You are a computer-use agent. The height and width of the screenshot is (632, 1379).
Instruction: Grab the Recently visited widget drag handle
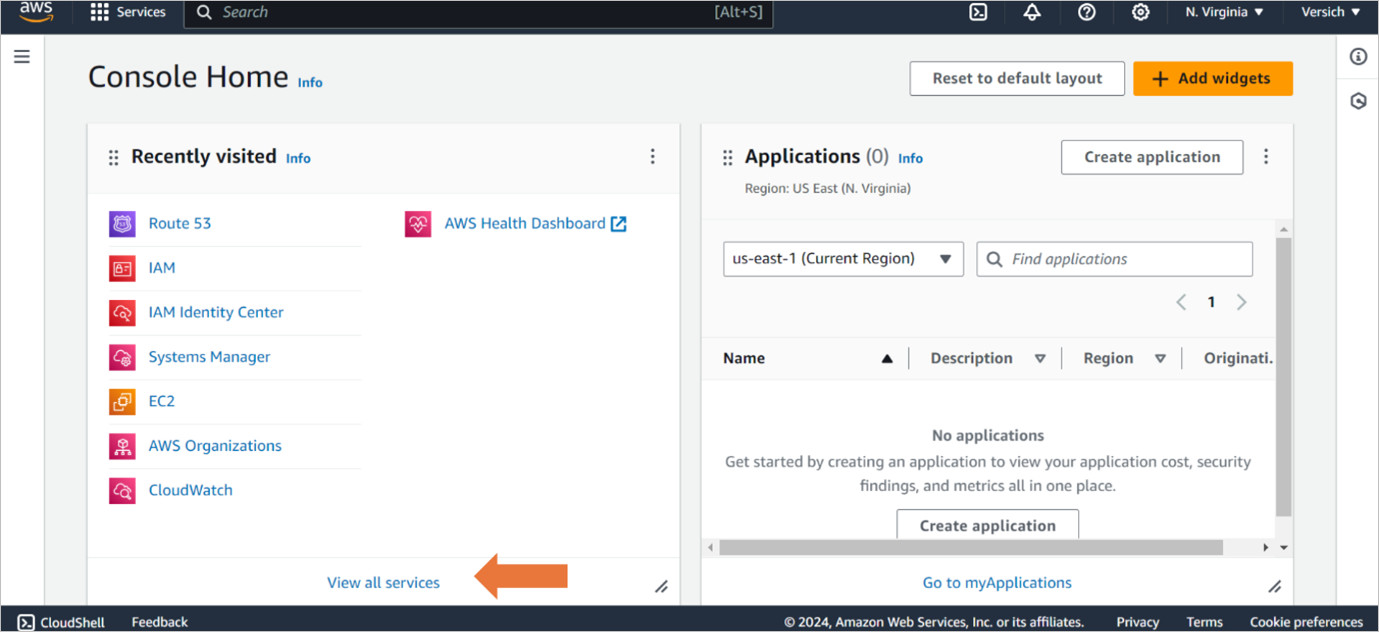[x=113, y=158]
